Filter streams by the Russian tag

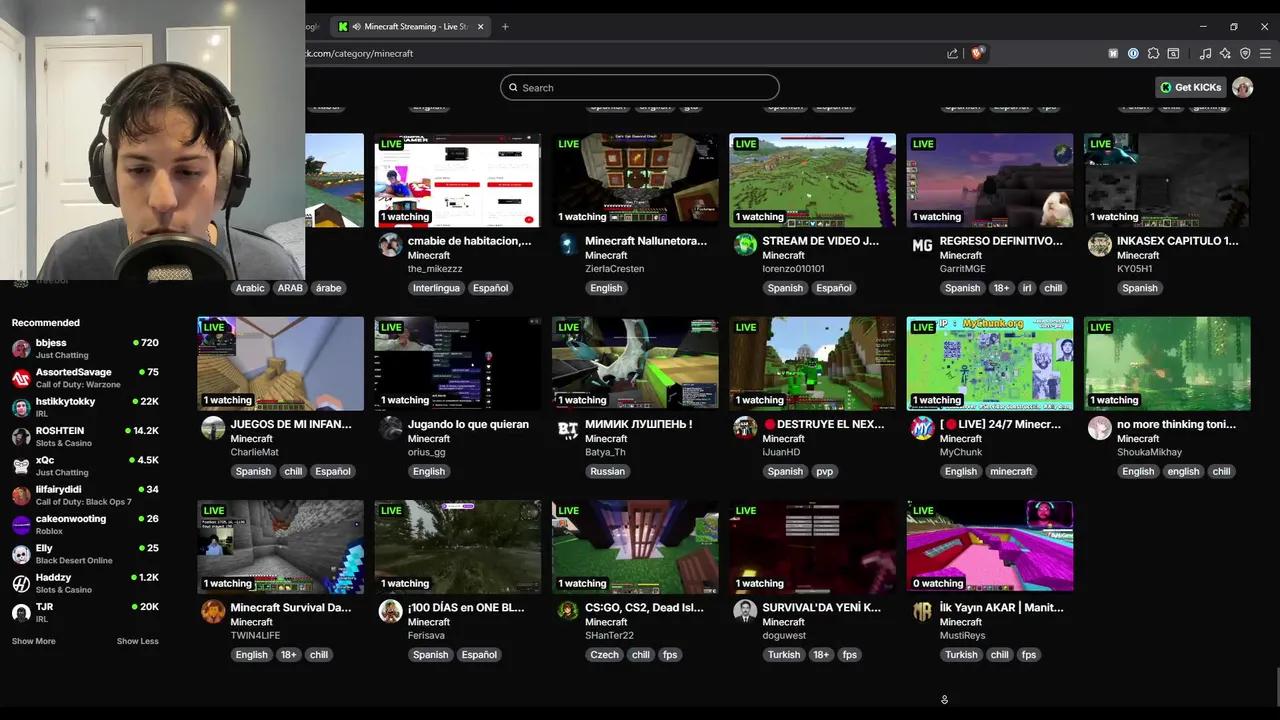tap(607, 471)
